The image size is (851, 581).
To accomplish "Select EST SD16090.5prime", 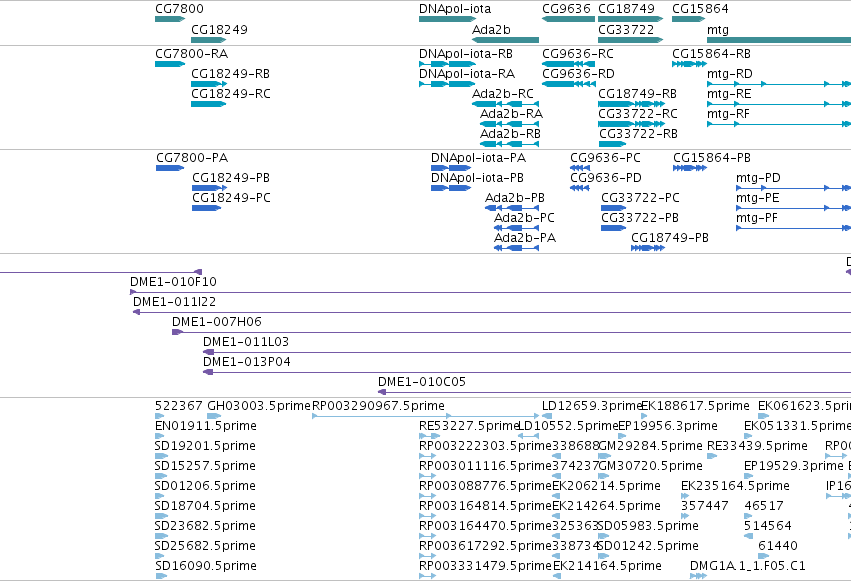I will coord(206,566).
